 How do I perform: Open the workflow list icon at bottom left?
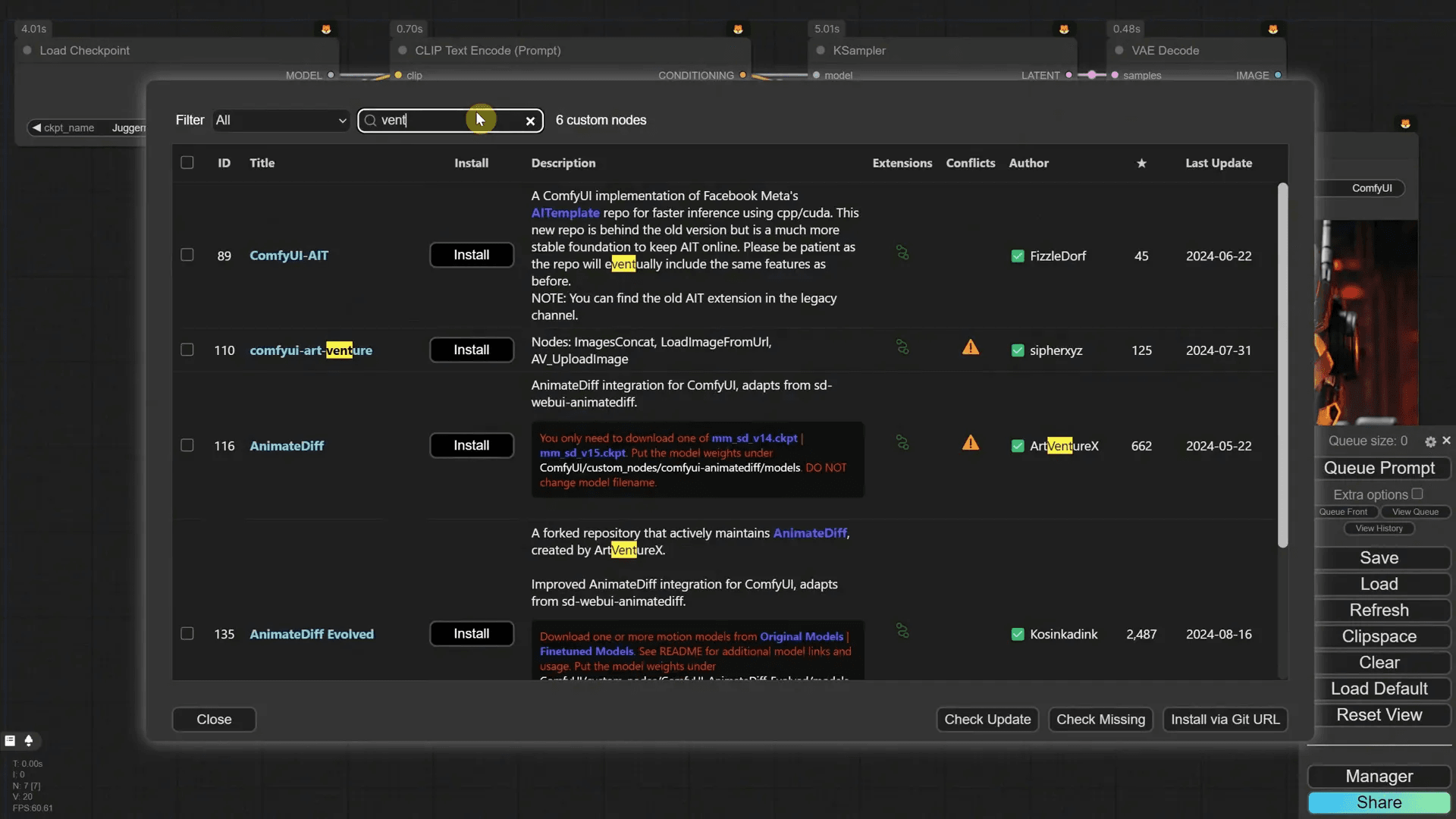pyautogui.click(x=10, y=740)
